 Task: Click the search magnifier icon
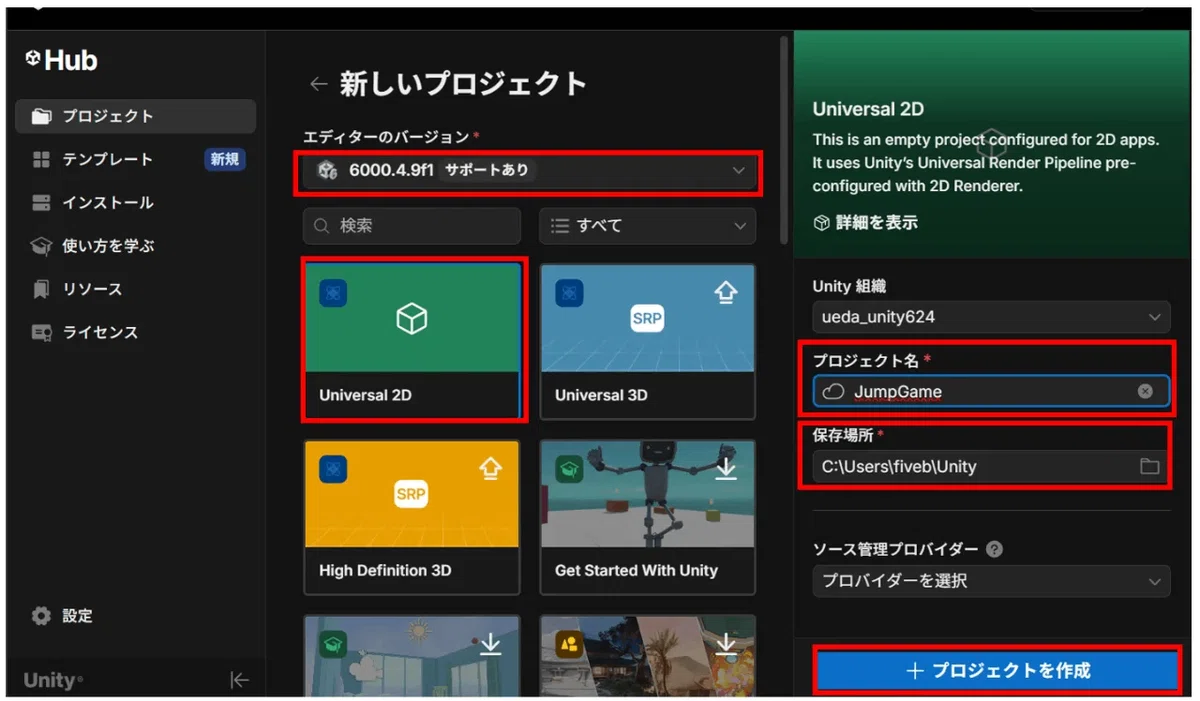[x=322, y=226]
